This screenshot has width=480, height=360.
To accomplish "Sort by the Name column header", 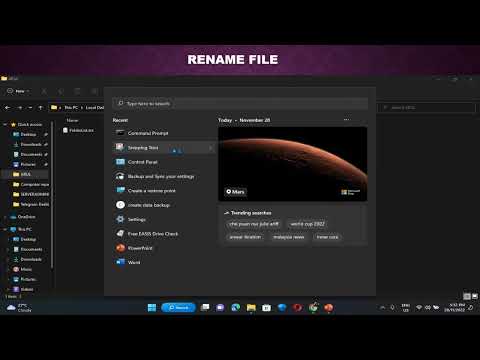I will 72,120.
